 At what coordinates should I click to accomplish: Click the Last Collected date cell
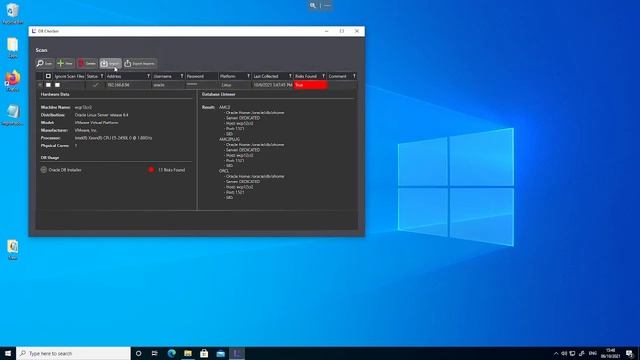click(x=273, y=85)
